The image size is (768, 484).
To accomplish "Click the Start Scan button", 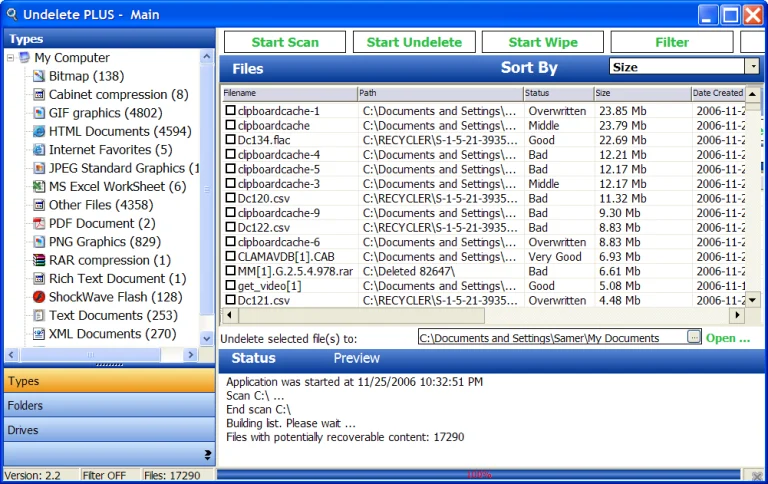I will [285, 42].
